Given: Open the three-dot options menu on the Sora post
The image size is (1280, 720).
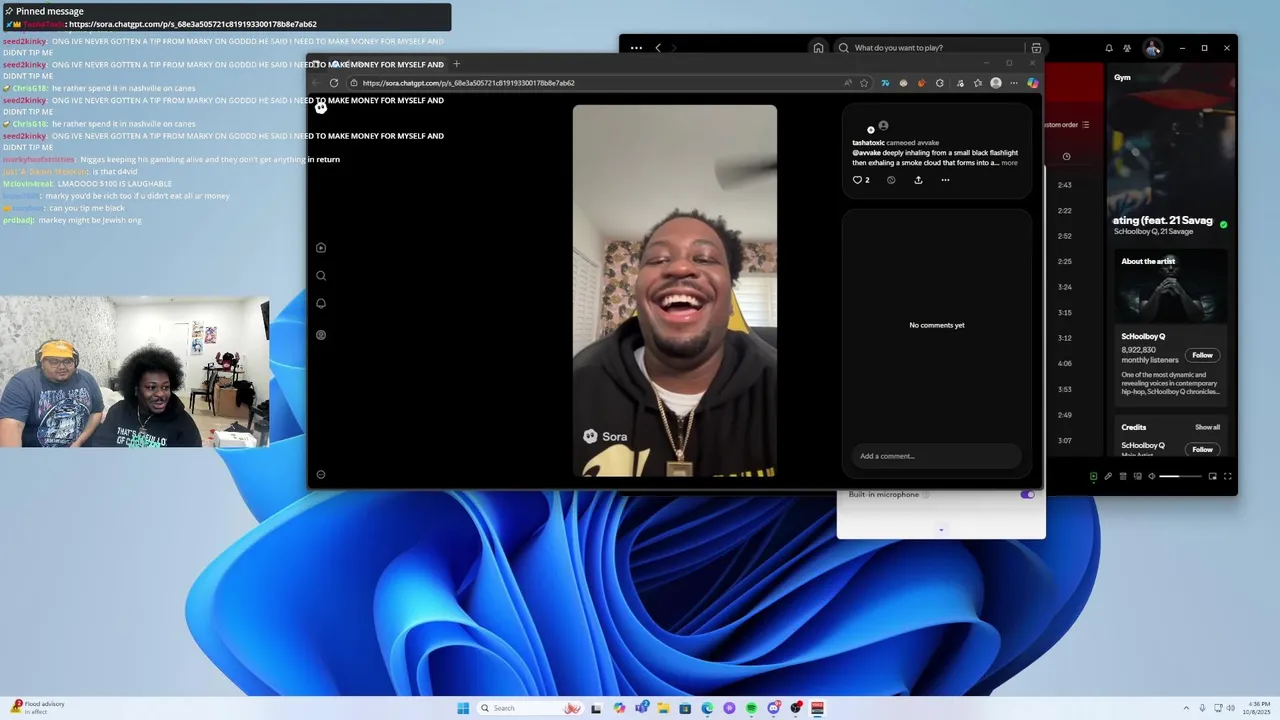Looking at the screenshot, I should coord(945,180).
